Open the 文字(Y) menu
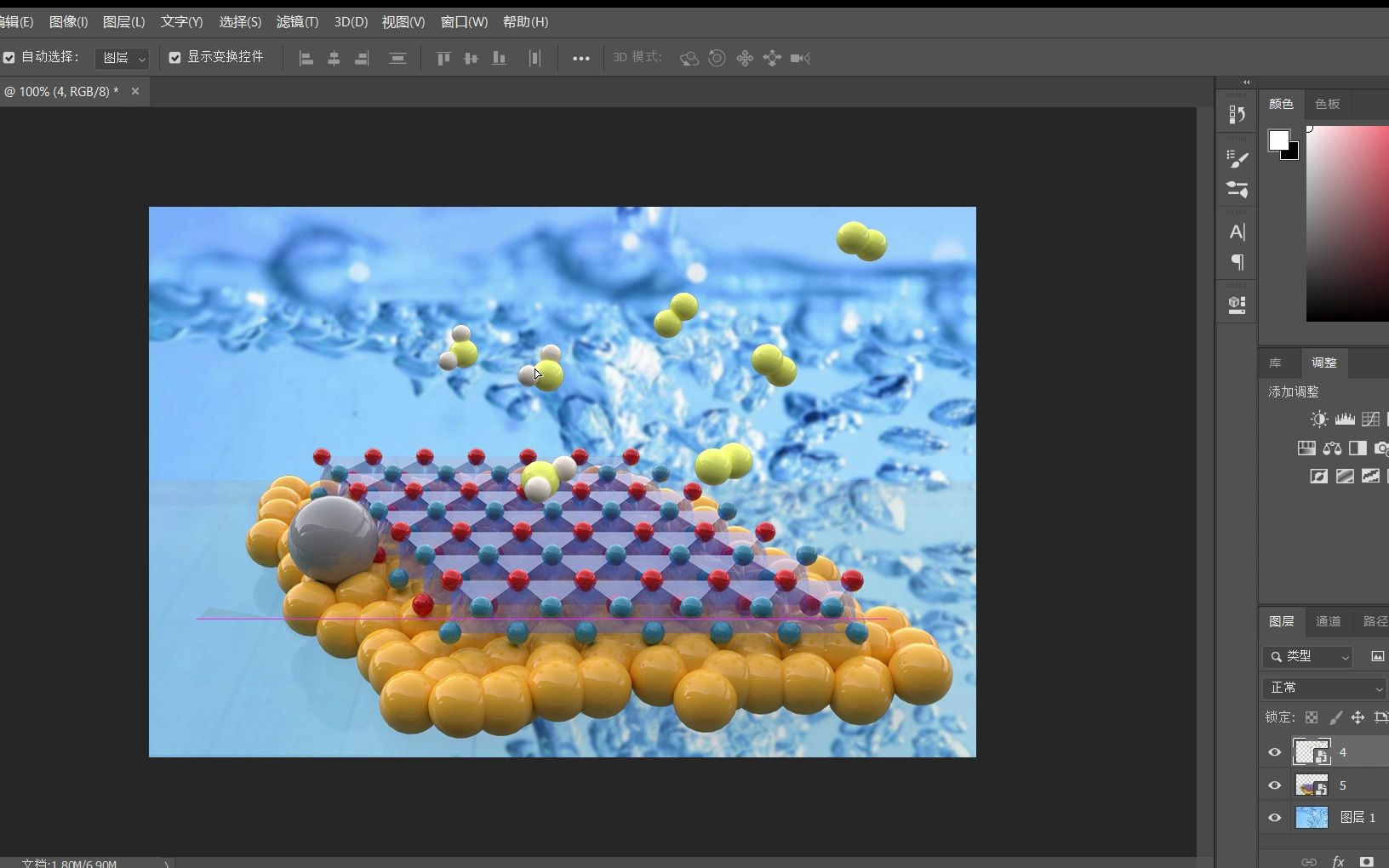The image size is (1389, 868). (181, 22)
